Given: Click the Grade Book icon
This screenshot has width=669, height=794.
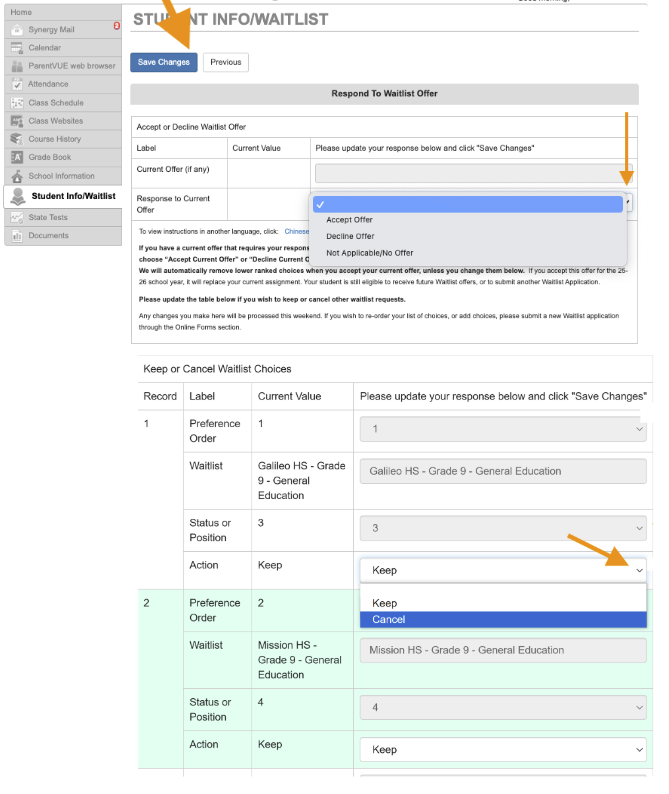Looking at the screenshot, I should point(17,157).
